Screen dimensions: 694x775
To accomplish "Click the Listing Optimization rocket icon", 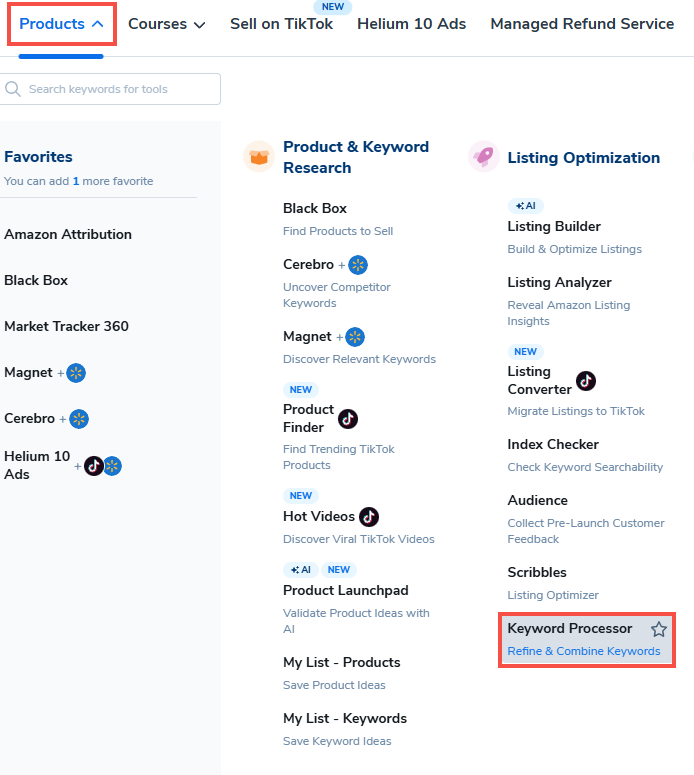I will click(484, 157).
